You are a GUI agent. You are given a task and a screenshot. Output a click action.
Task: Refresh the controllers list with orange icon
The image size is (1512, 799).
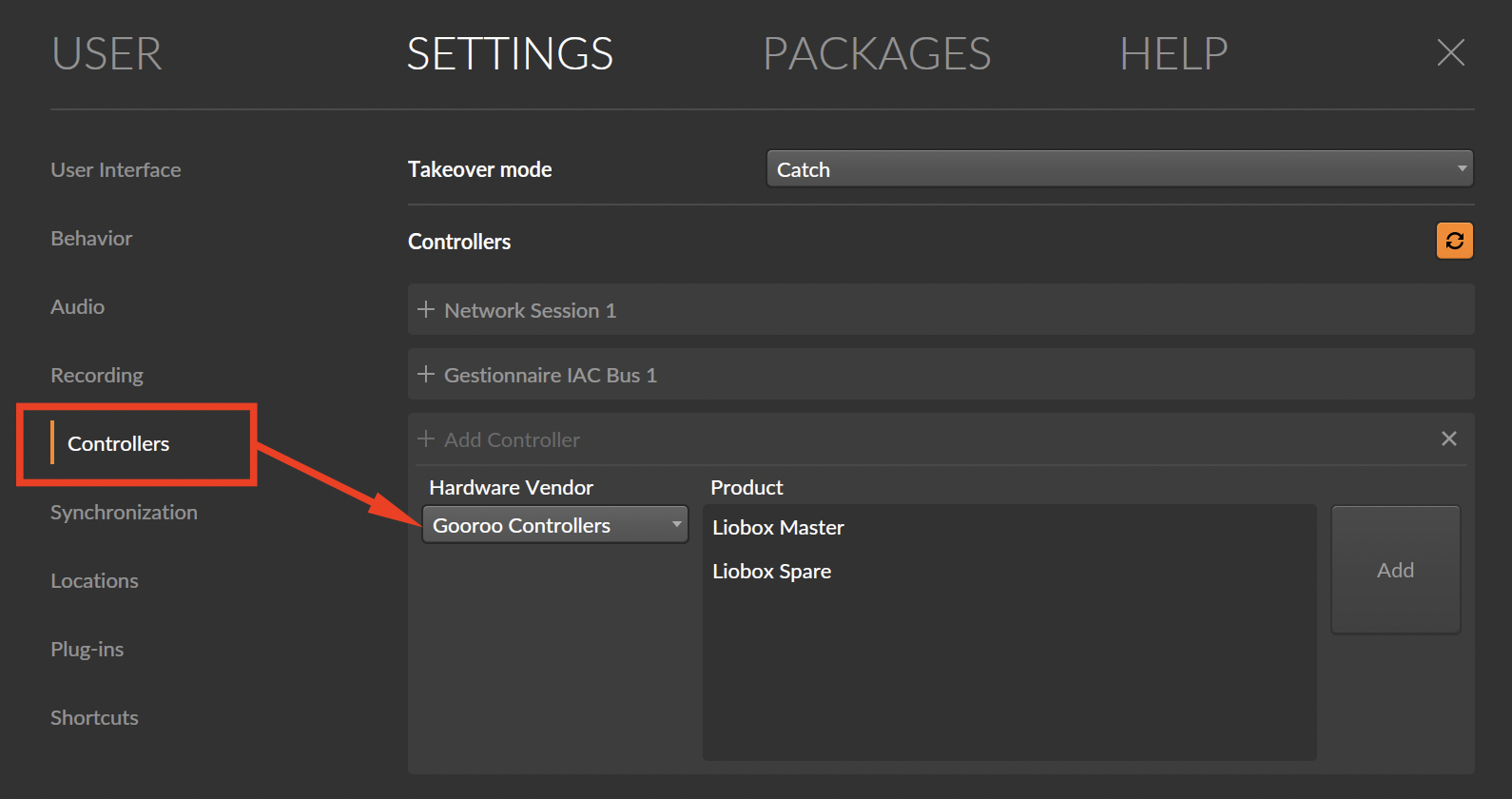[1455, 241]
